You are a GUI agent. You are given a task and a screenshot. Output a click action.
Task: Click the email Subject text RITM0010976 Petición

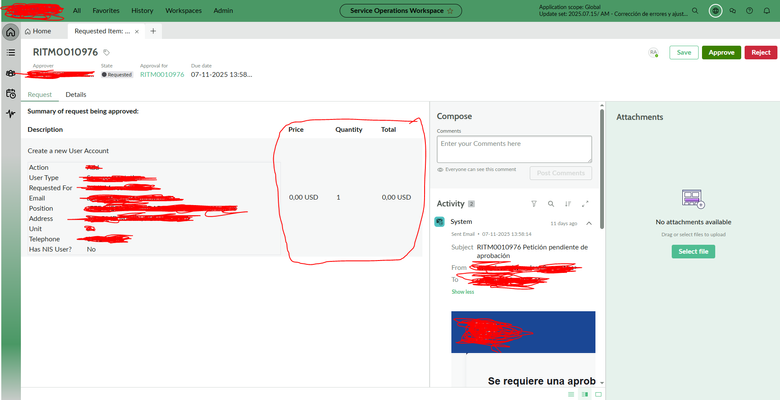tap(532, 251)
